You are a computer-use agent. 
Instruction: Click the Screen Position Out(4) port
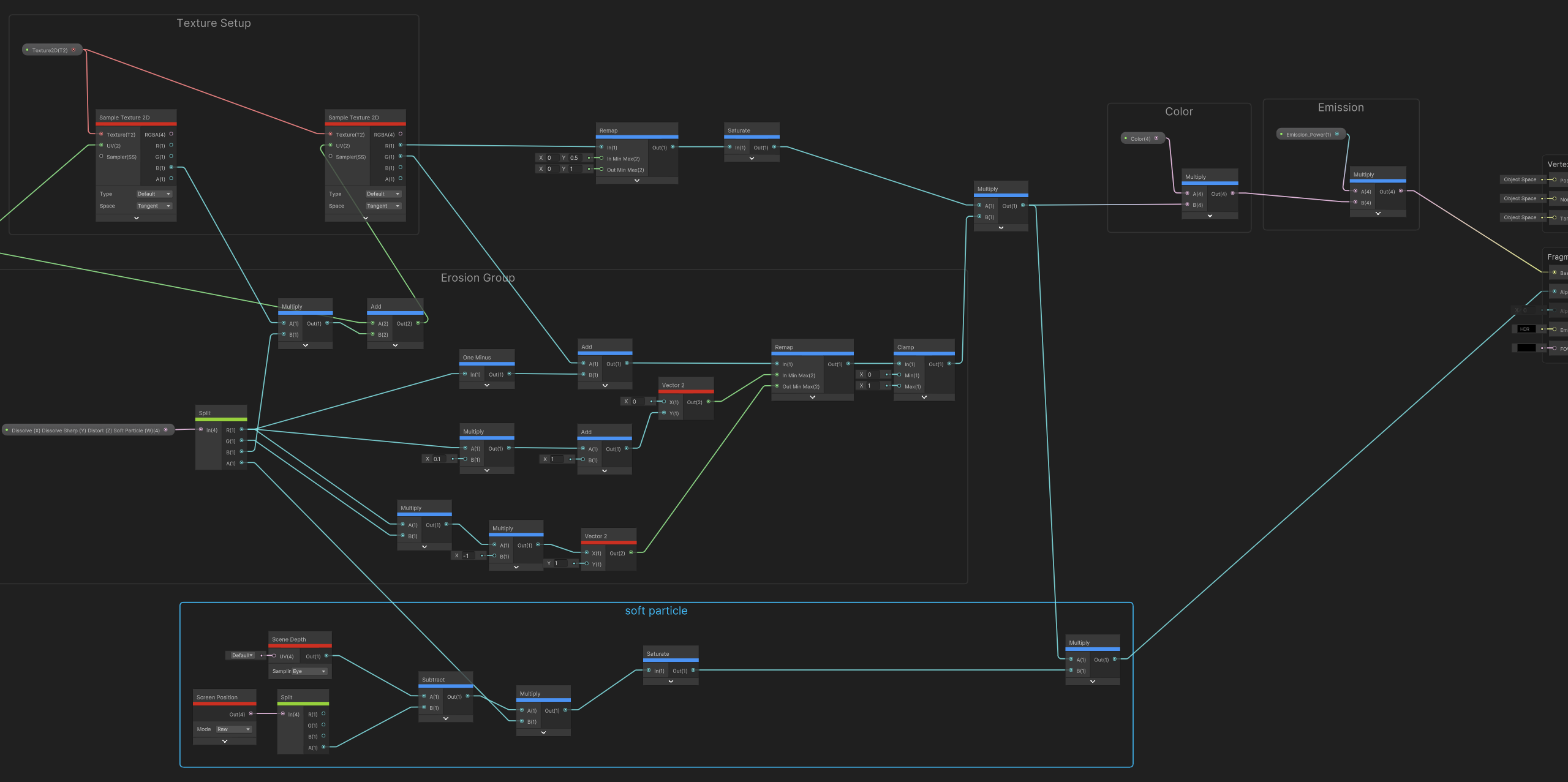(x=251, y=713)
